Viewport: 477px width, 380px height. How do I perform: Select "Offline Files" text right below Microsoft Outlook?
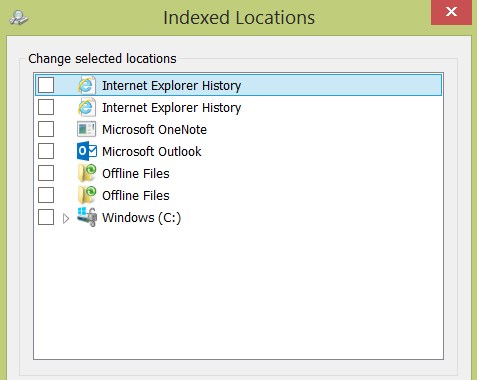click(x=136, y=174)
